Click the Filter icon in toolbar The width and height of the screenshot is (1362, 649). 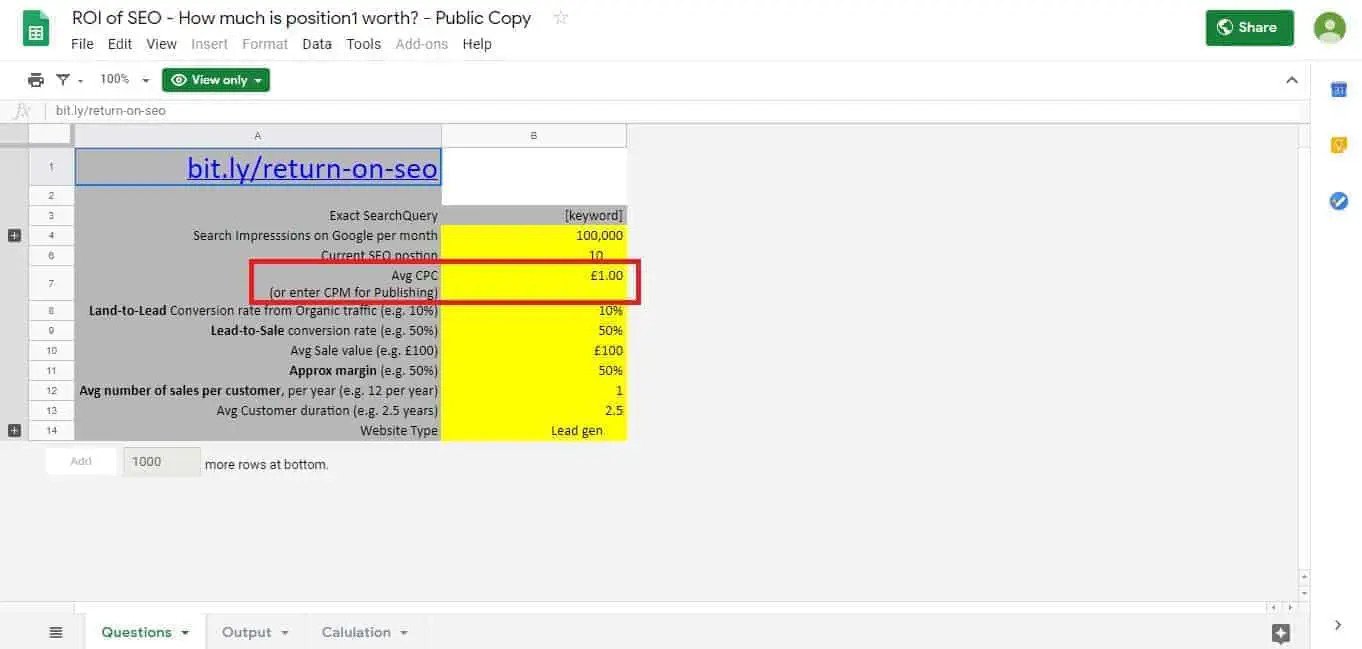pyautogui.click(x=63, y=80)
